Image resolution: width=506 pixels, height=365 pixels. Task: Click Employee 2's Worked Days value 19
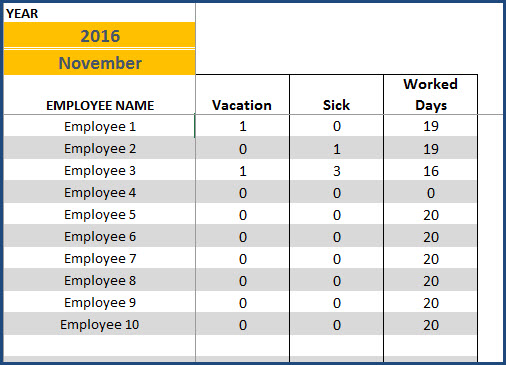click(431, 148)
